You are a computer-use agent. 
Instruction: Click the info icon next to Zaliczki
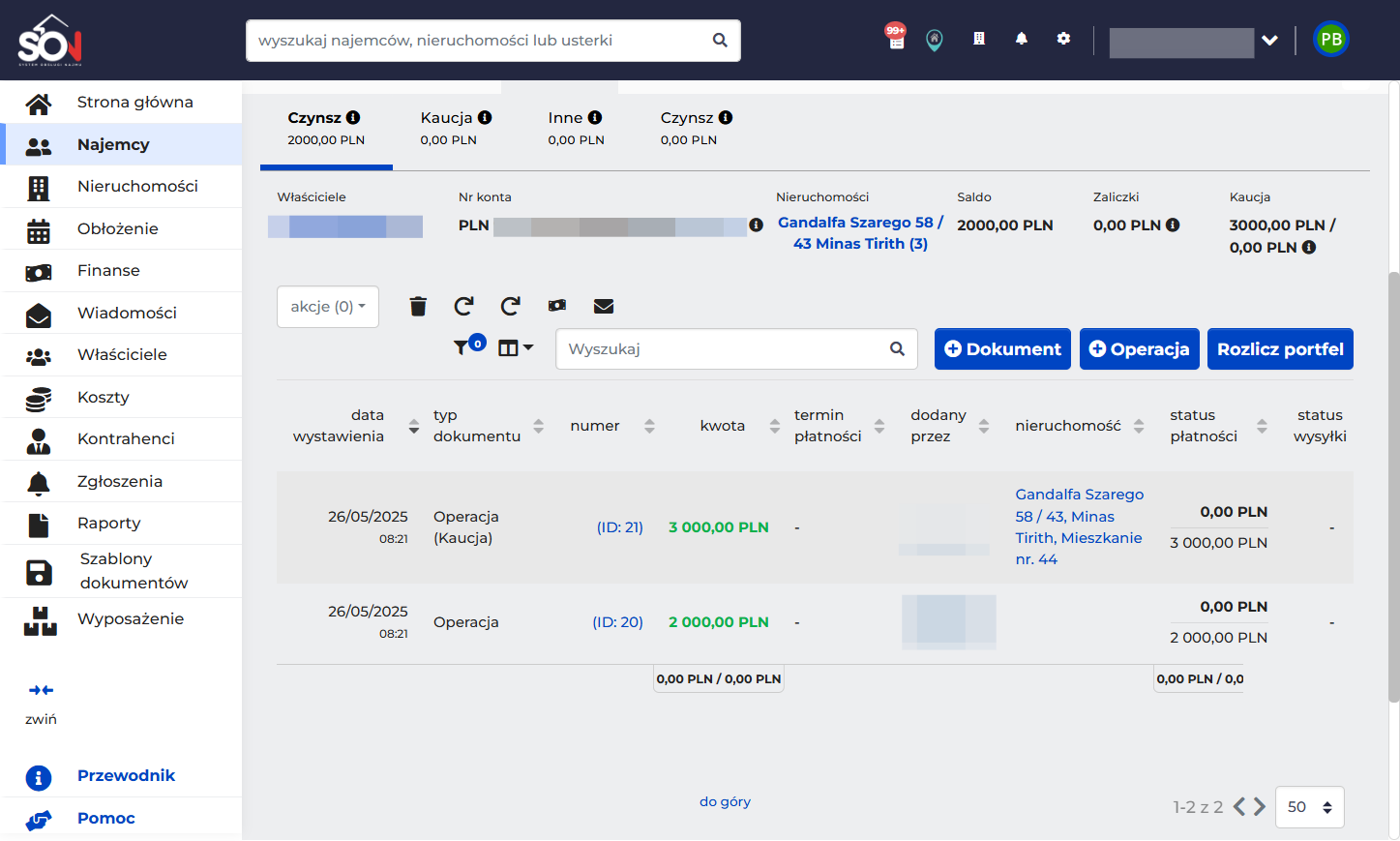[x=1173, y=225]
